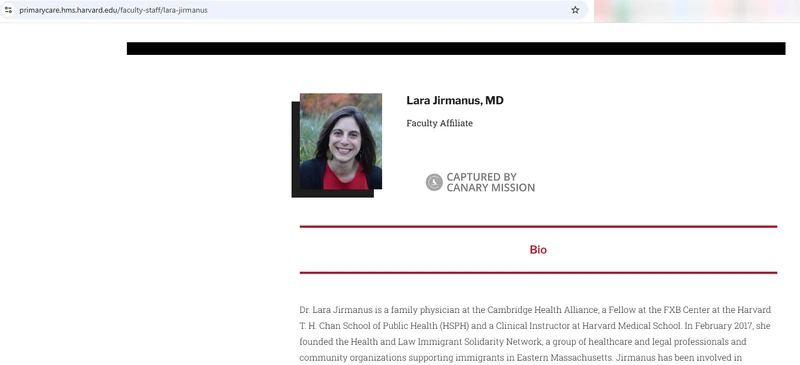The width and height of the screenshot is (800, 365).
Task: Bookmark this page with the star icon
Action: [x=575, y=10]
